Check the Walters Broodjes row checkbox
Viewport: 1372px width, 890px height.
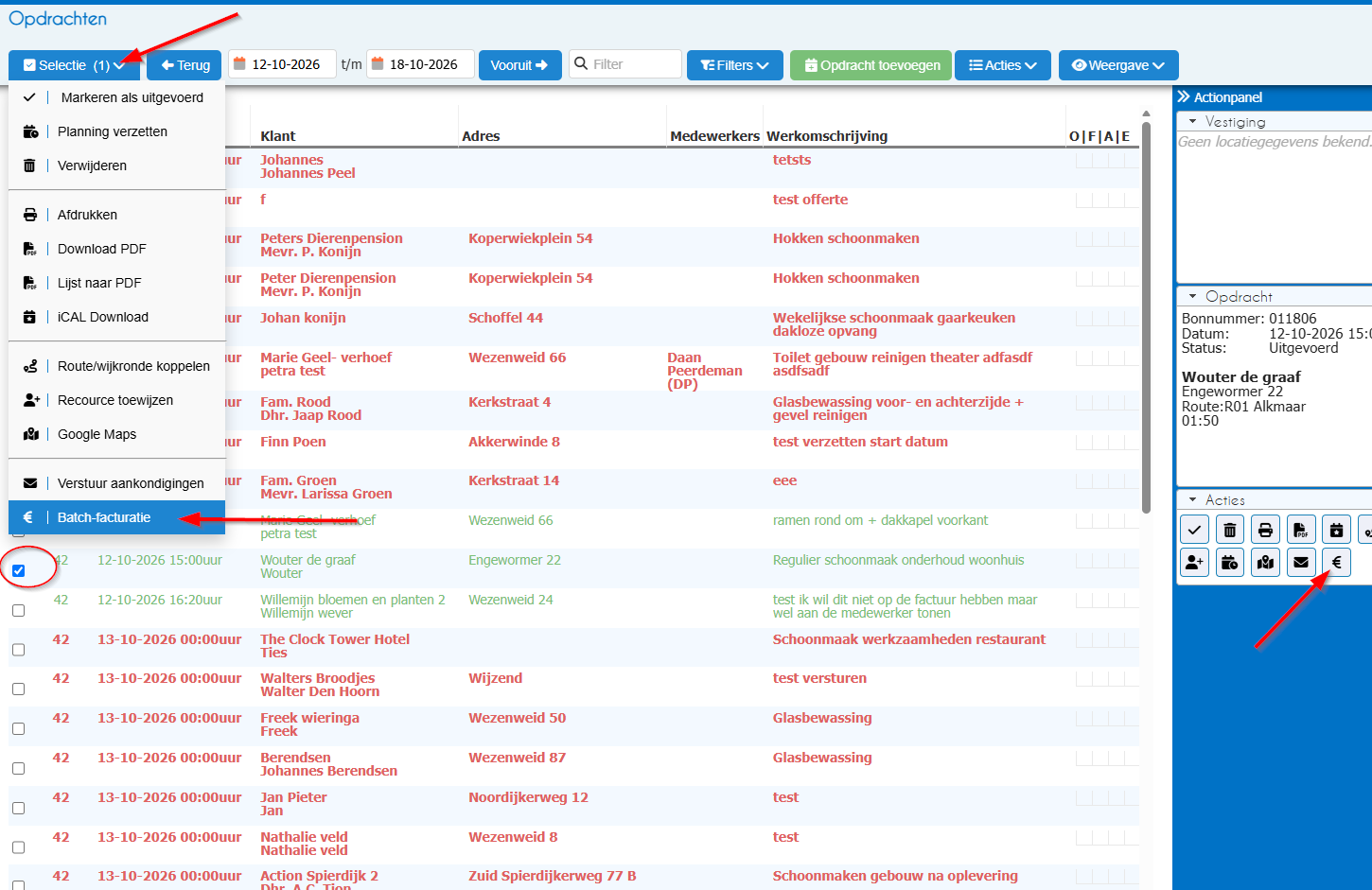coord(18,689)
